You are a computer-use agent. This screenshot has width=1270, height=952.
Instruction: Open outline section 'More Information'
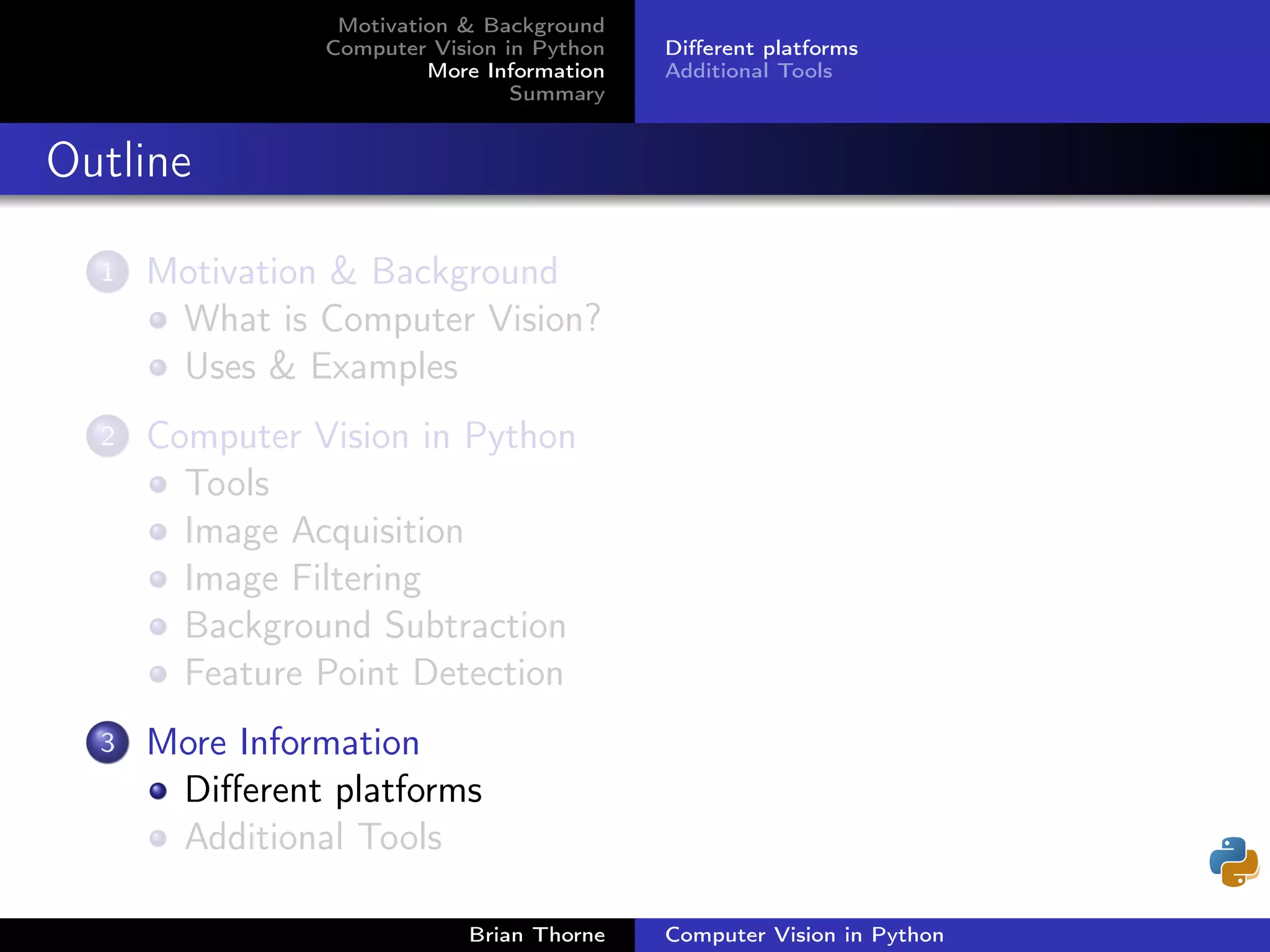(283, 742)
